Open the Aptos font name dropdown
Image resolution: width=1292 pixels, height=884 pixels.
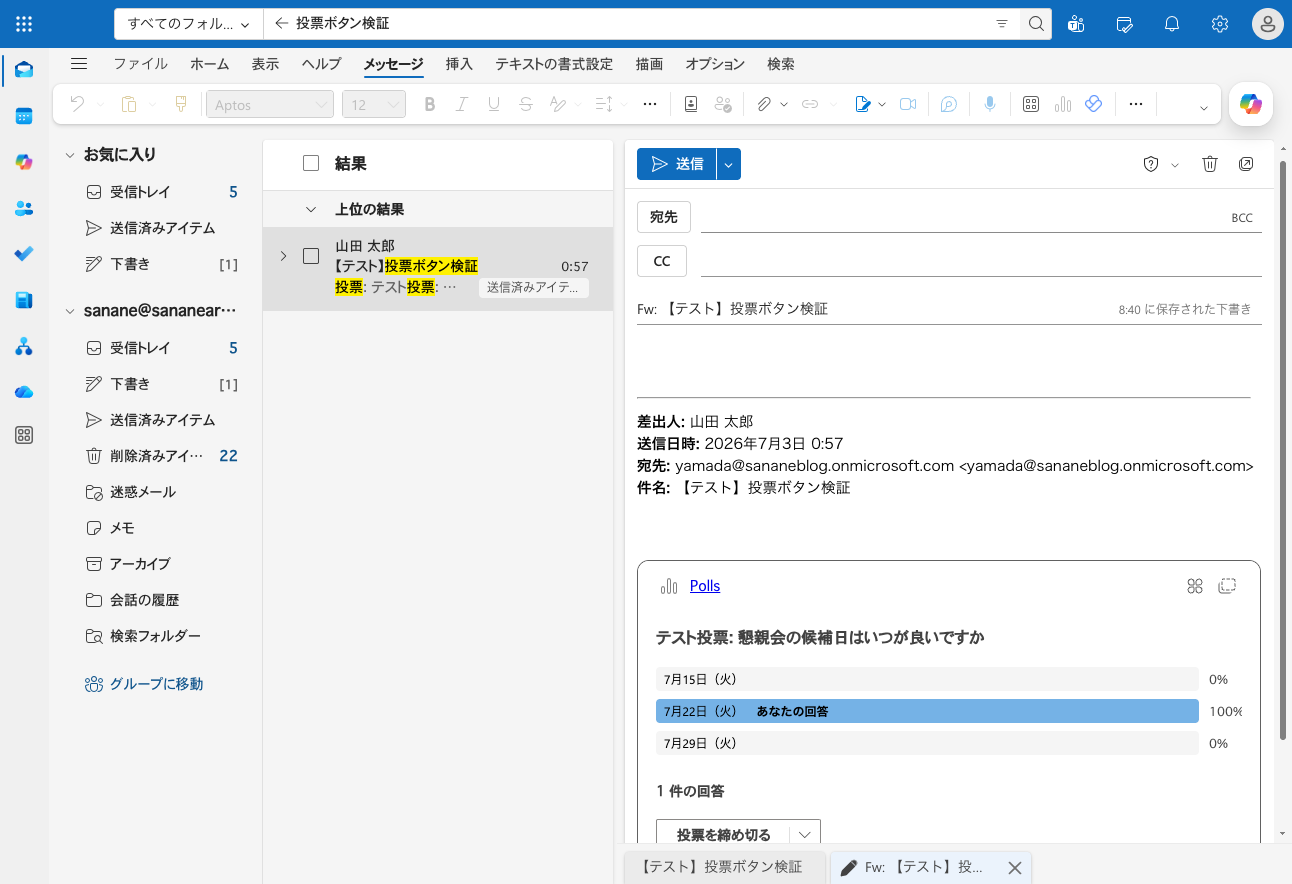point(270,104)
